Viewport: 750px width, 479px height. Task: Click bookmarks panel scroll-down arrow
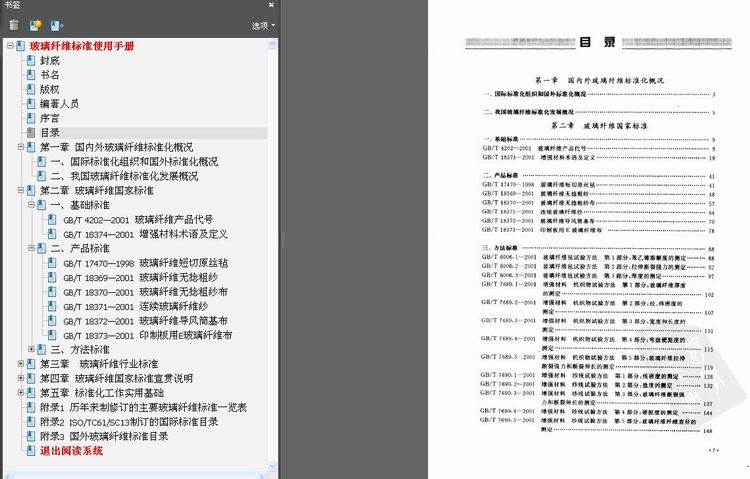tap(273, 466)
